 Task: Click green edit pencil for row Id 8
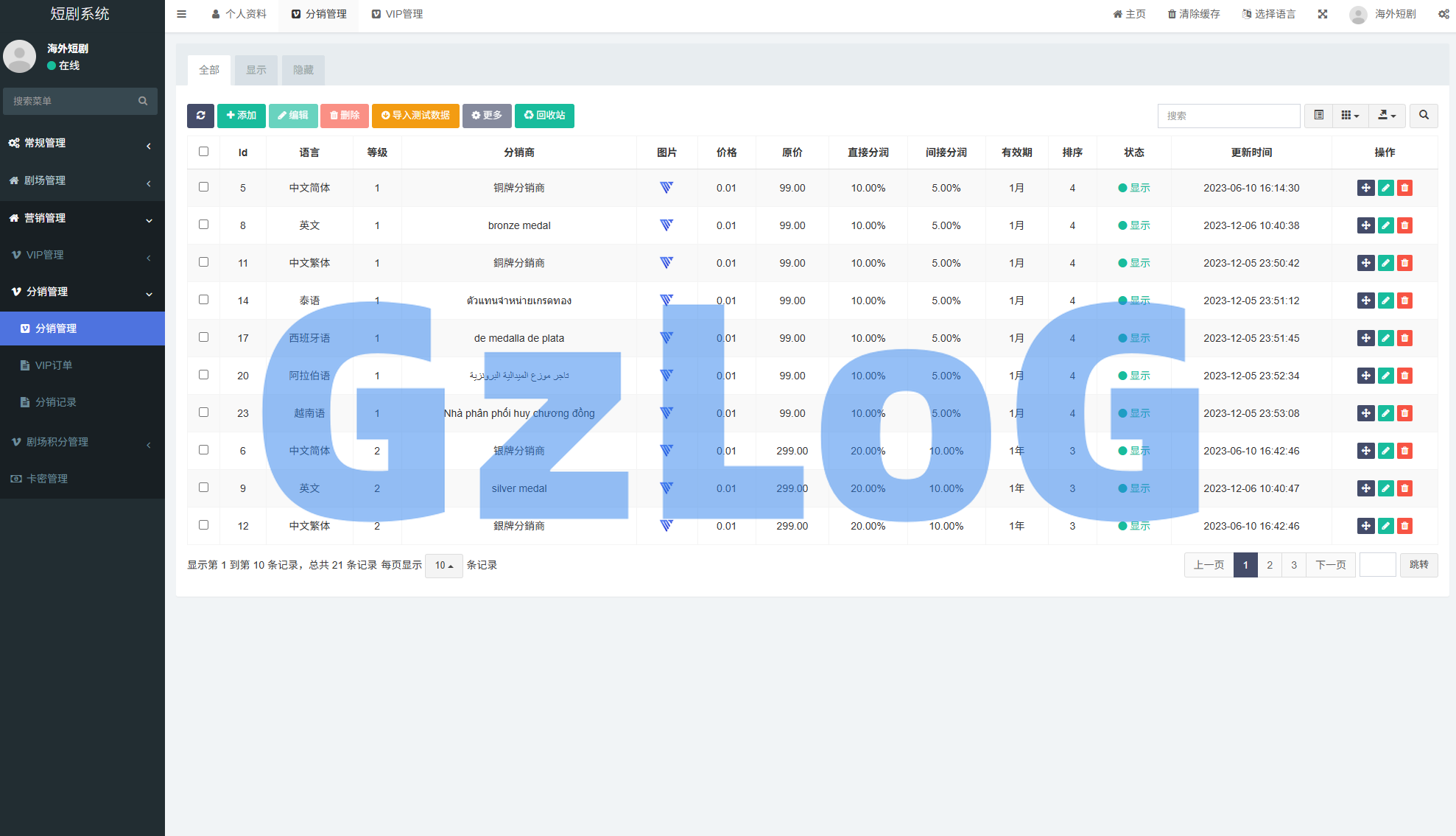click(x=1385, y=225)
